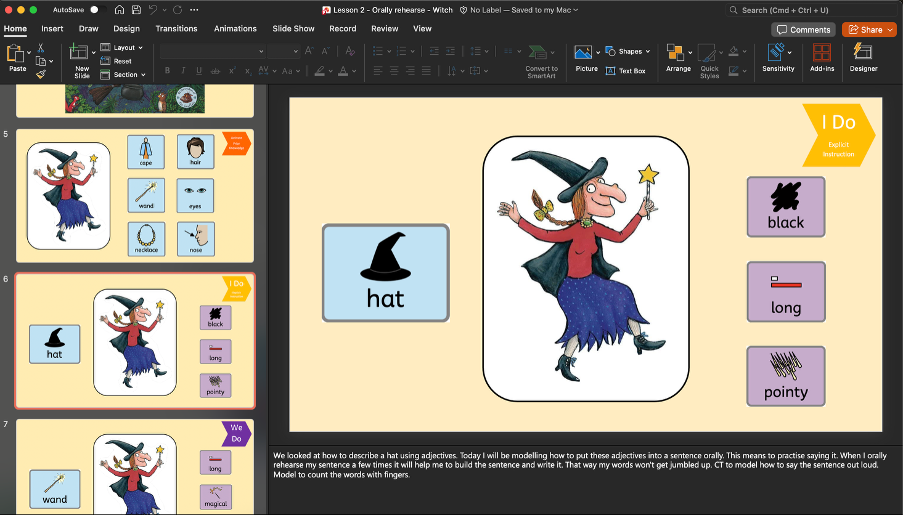The image size is (904, 516).
Task: Toggle Bold formatting
Action: click(167, 71)
